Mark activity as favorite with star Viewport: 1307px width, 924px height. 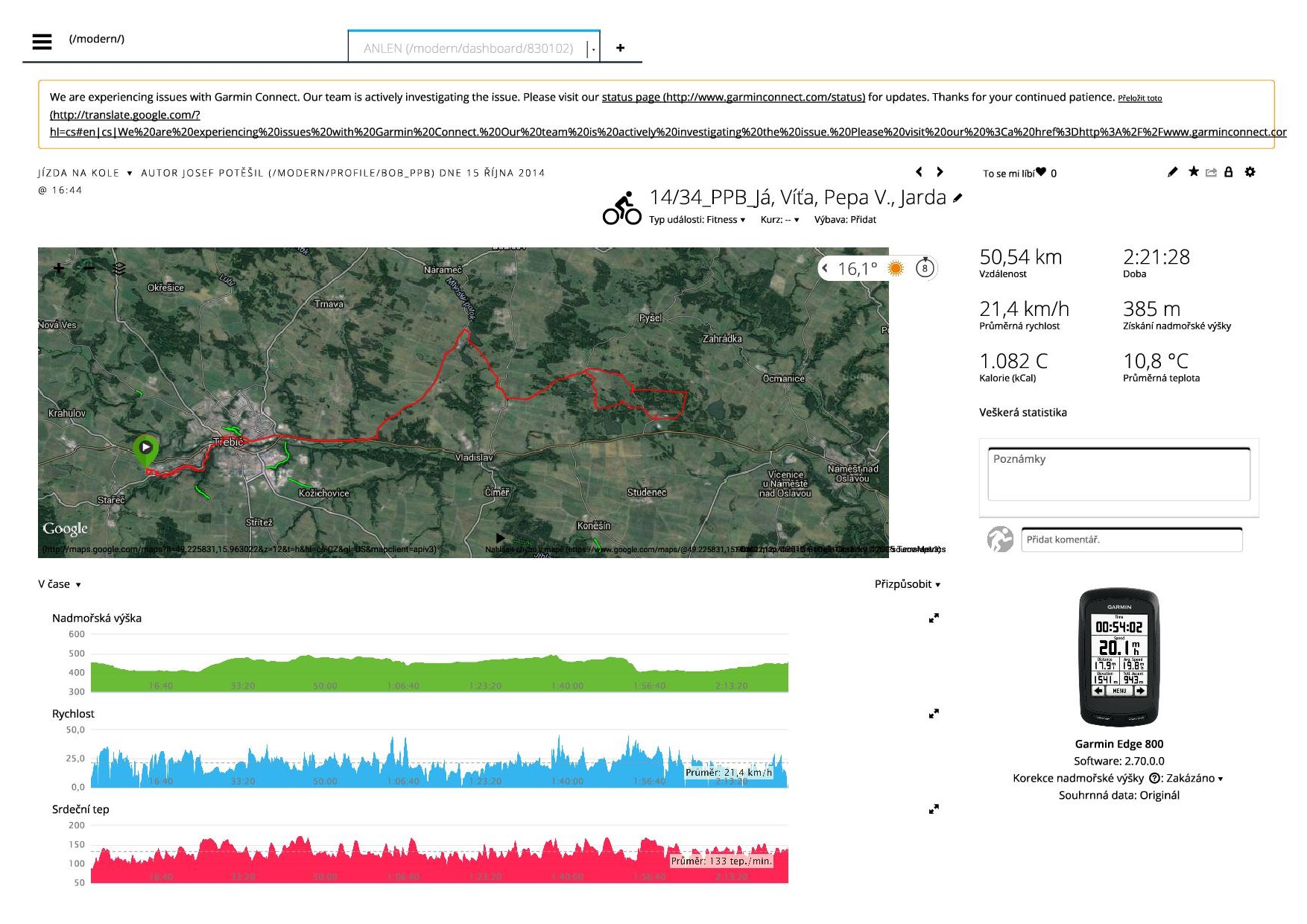1193,172
